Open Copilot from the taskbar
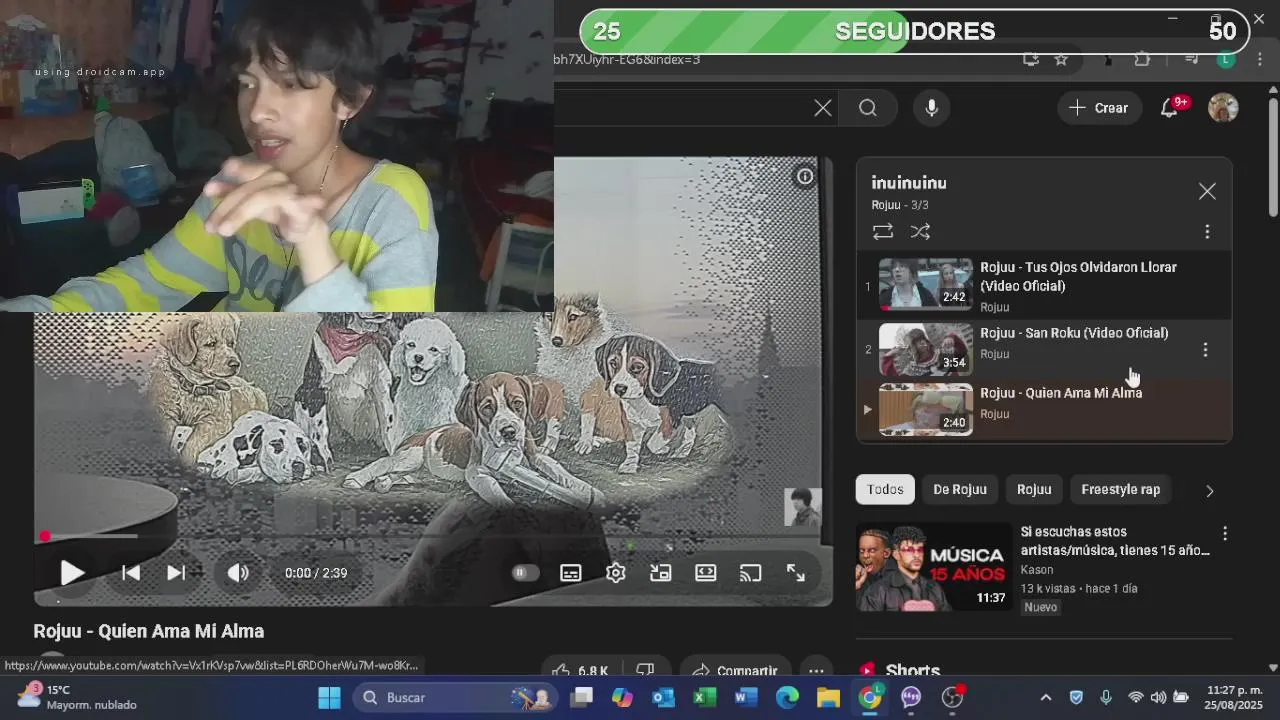Viewport: 1280px width, 720px height. point(623,697)
